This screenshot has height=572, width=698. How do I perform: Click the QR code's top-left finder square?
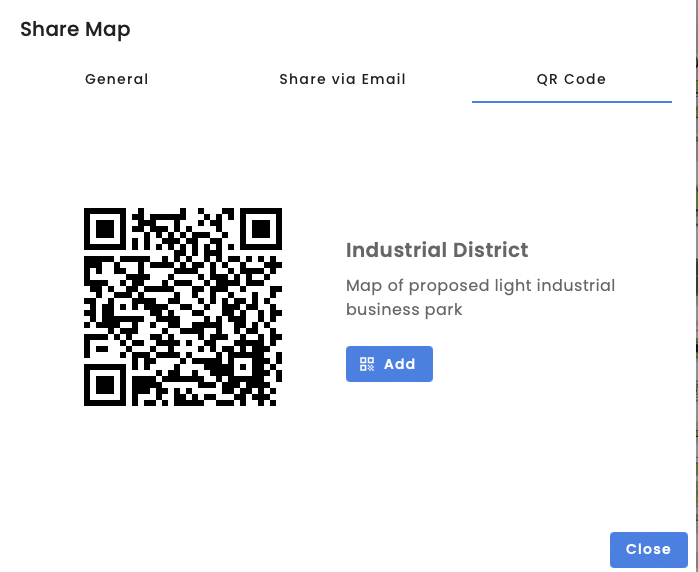point(104,229)
